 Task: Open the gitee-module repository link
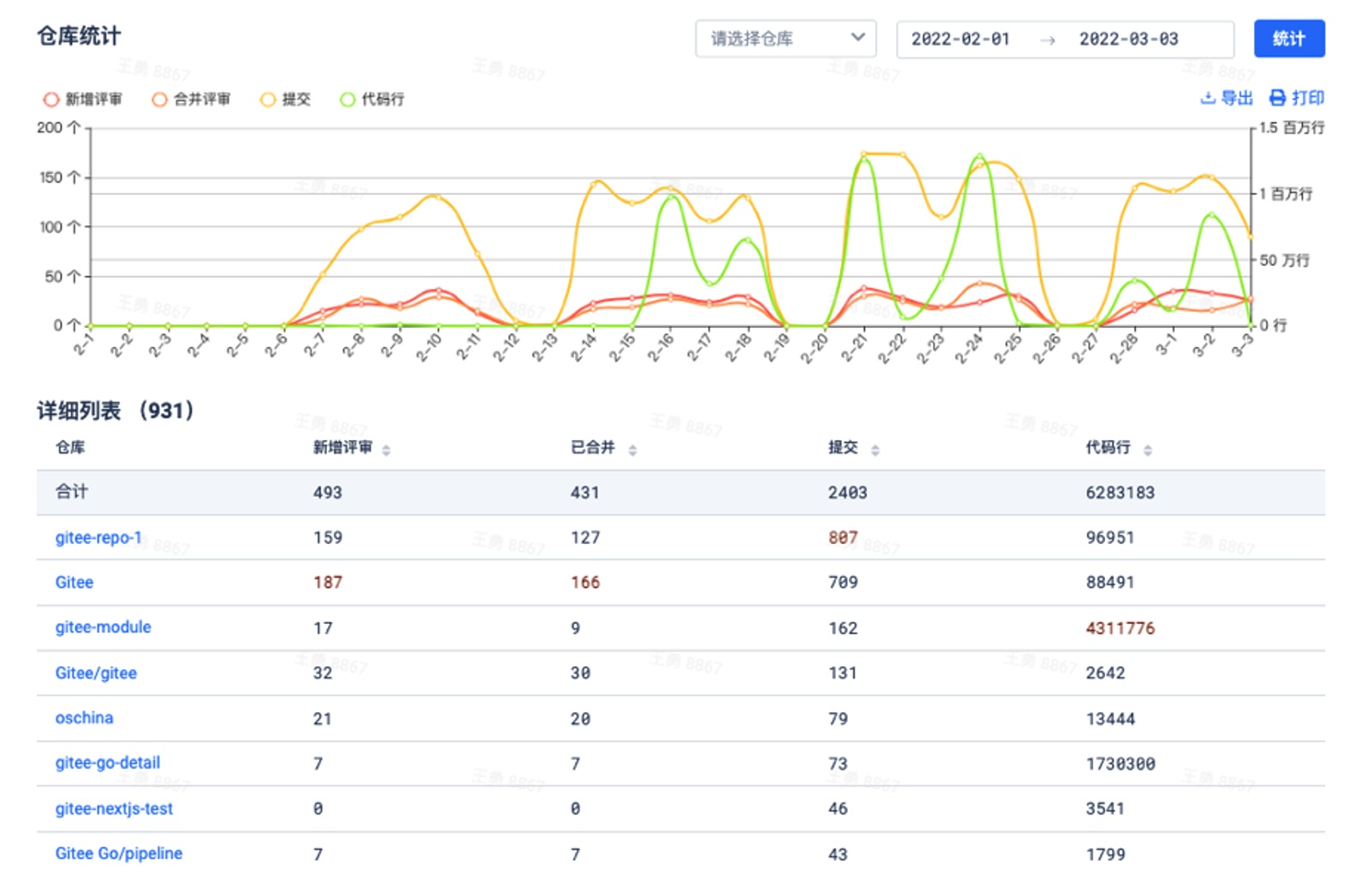point(103,628)
